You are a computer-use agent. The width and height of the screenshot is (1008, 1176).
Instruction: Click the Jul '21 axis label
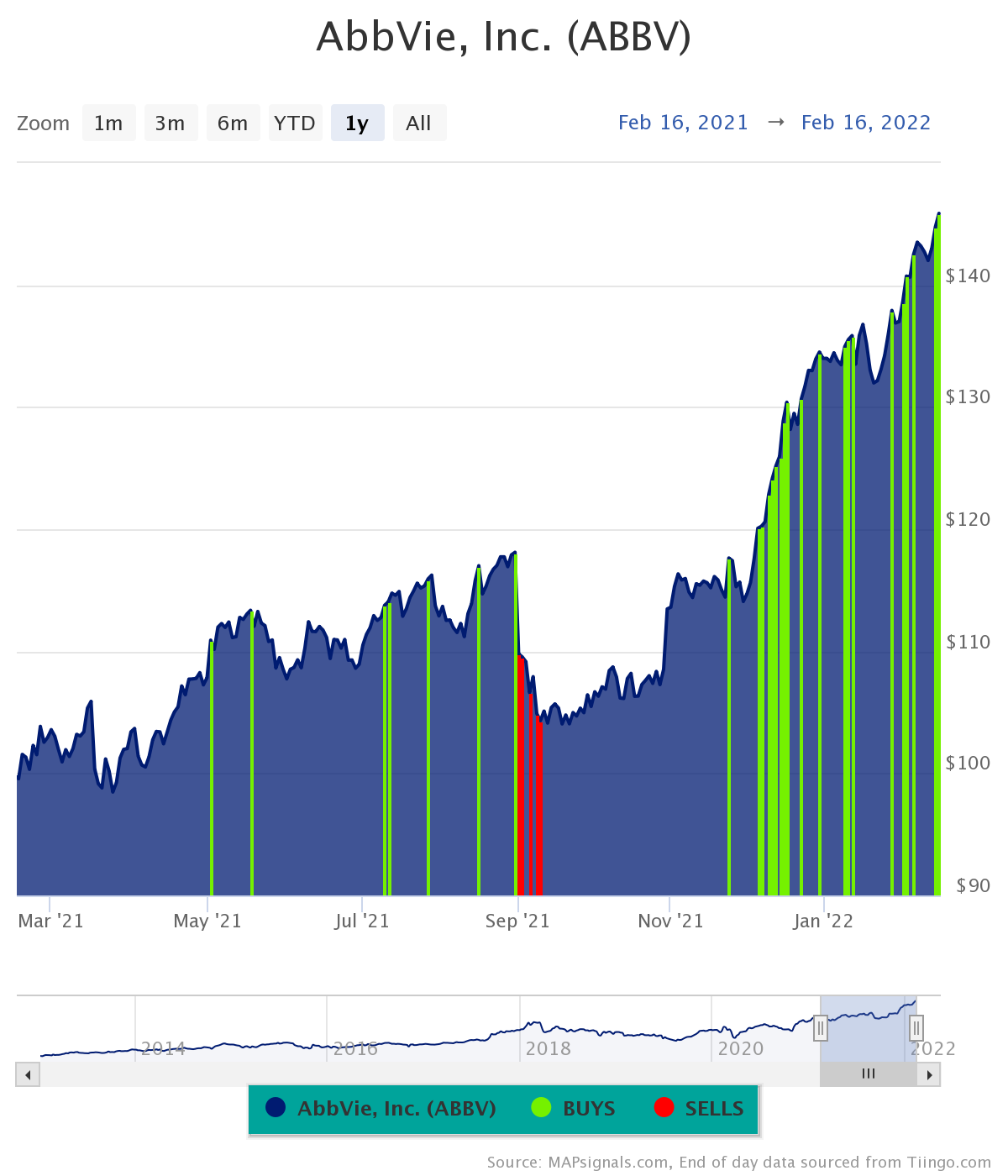pos(362,921)
